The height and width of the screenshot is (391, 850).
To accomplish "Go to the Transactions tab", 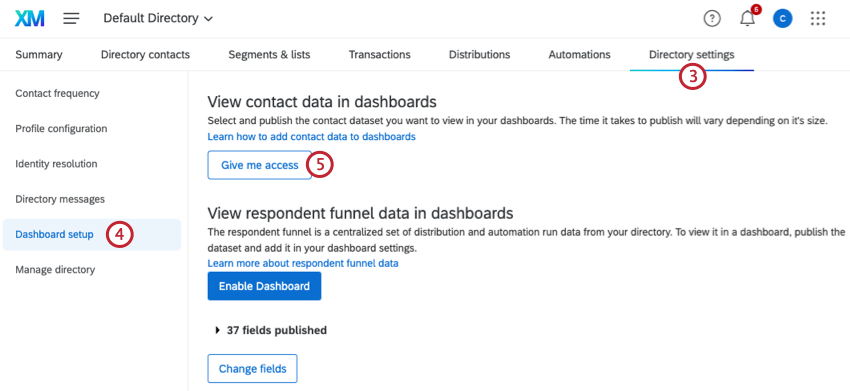I will (379, 55).
